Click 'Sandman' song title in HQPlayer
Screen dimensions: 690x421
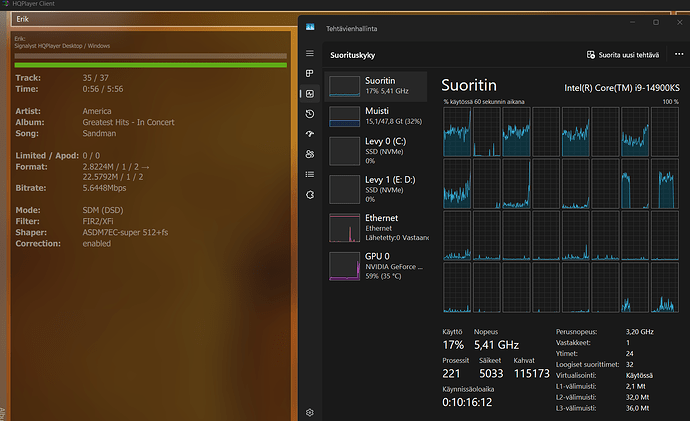pos(99,133)
